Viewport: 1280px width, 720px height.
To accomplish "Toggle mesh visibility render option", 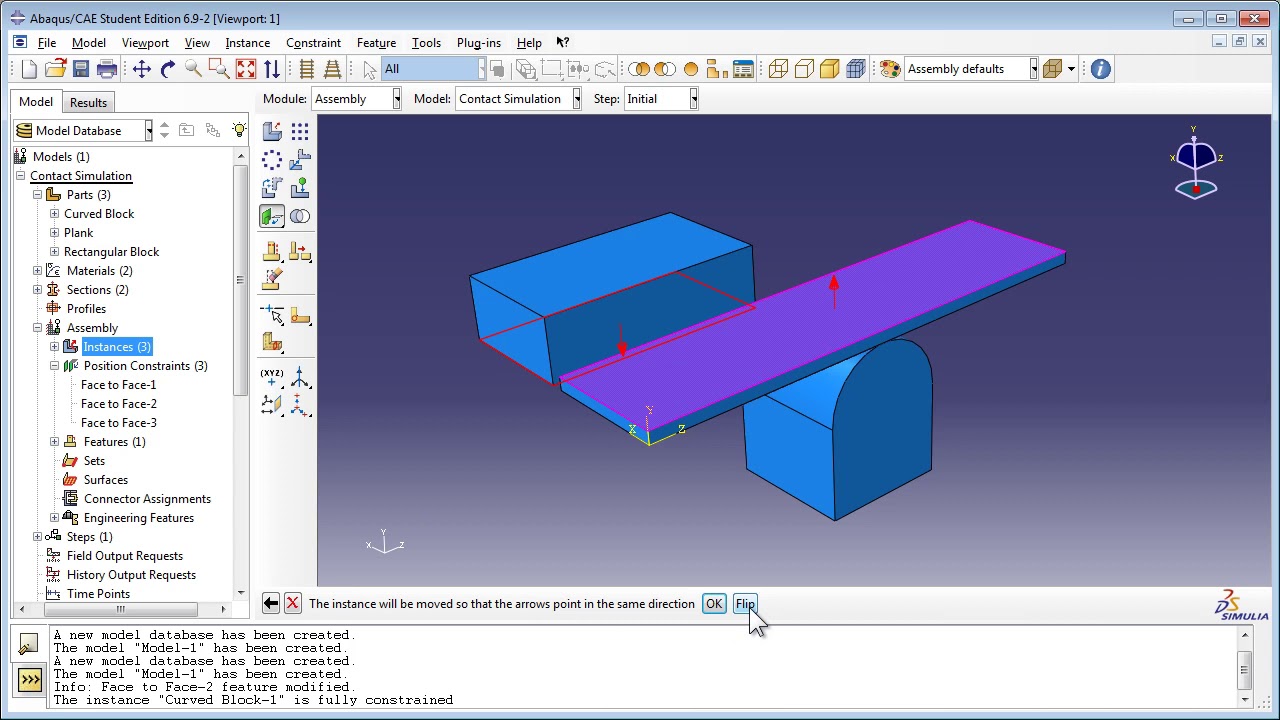I will [x=856, y=69].
